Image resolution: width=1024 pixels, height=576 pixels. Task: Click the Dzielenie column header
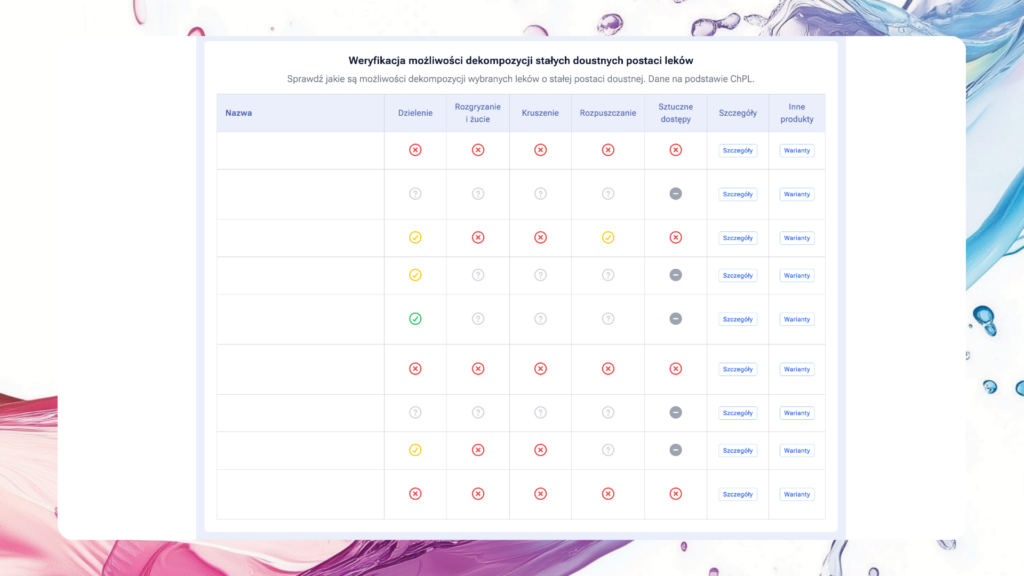[x=415, y=113]
